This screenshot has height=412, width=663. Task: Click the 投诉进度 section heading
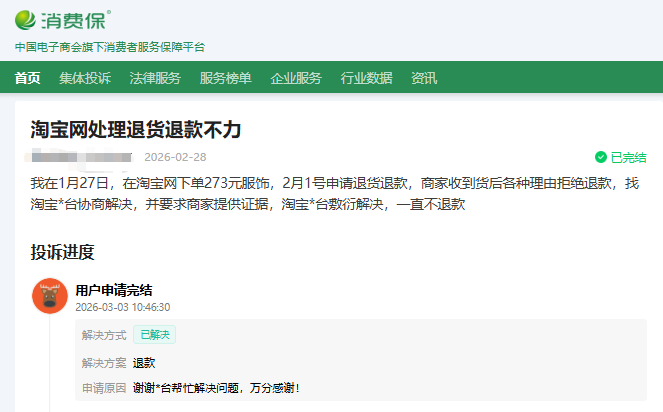pos(62,251)
